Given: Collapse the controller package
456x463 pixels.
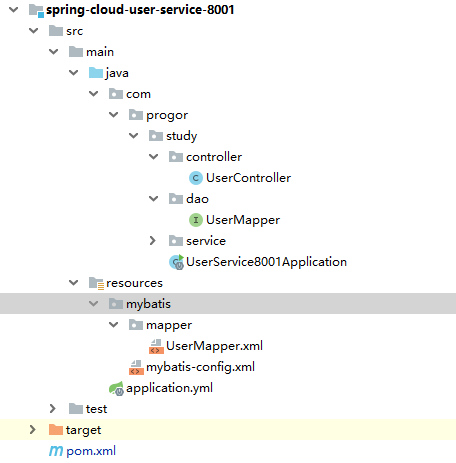Looking at the screenshot, I should 153,157.
